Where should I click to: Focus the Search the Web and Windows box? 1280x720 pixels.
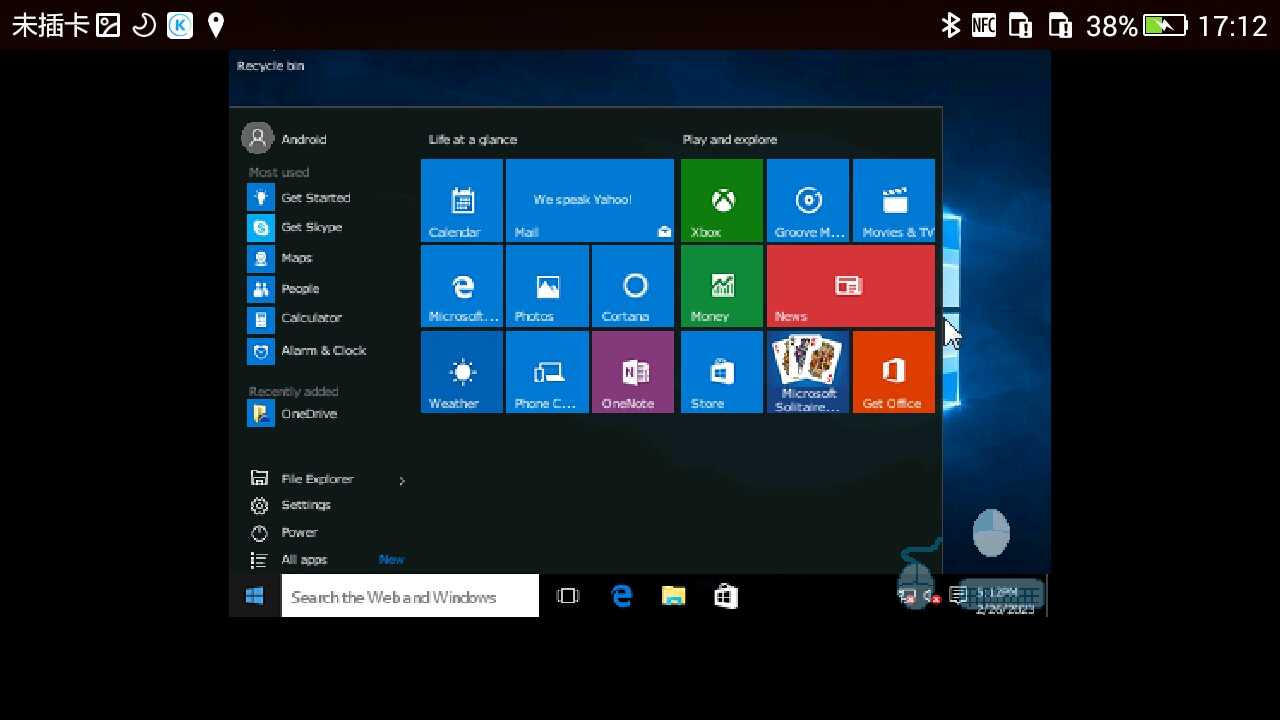(x=410, y=596)
